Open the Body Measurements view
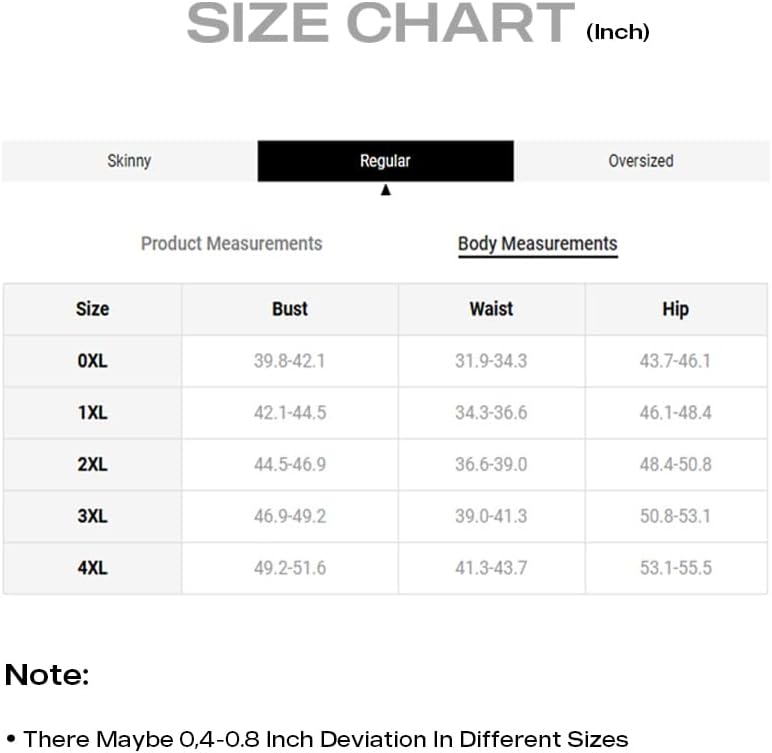 538,244
